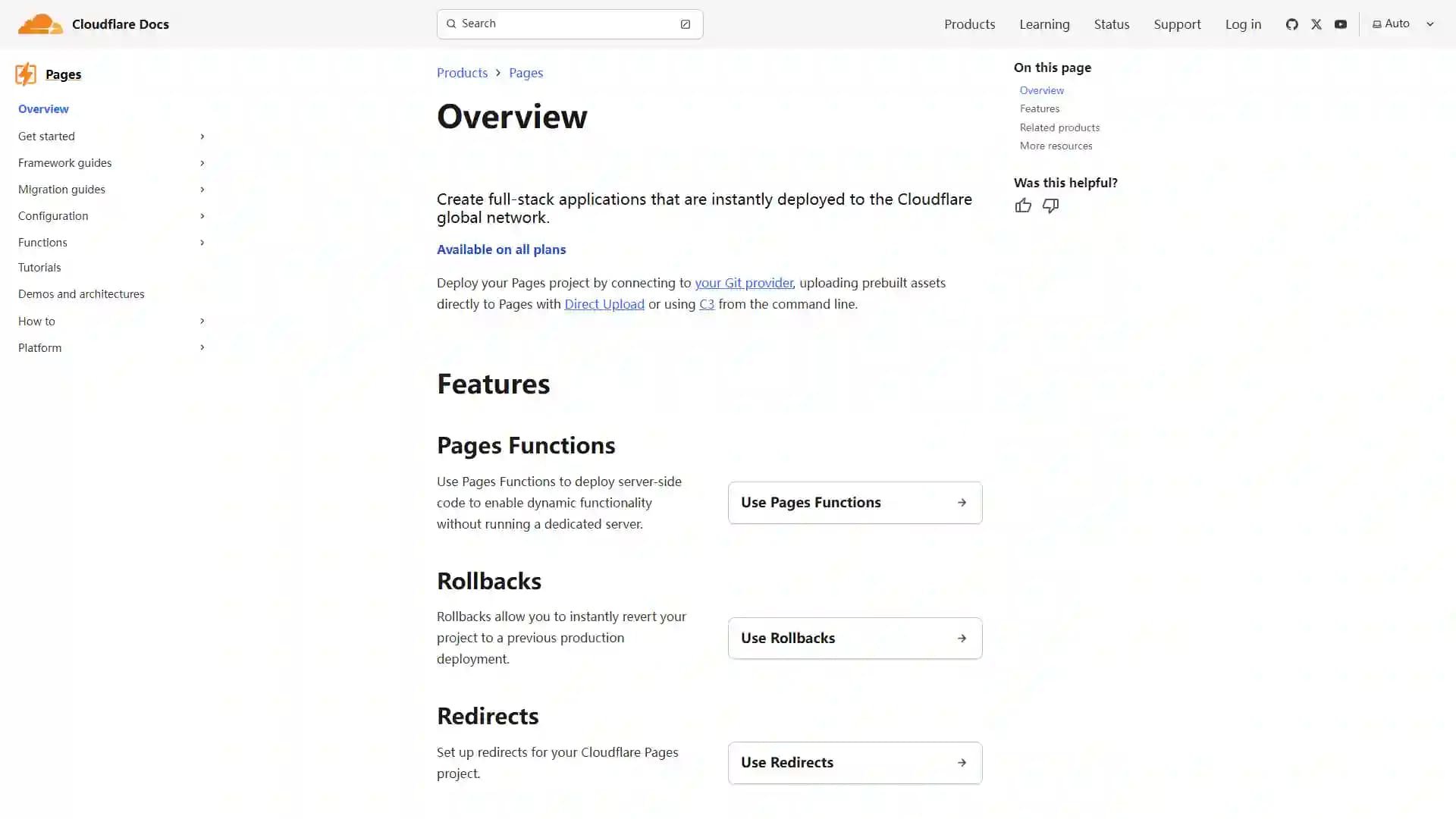
Task: Click Use Rollbacks button
Action: pos(855,637)
